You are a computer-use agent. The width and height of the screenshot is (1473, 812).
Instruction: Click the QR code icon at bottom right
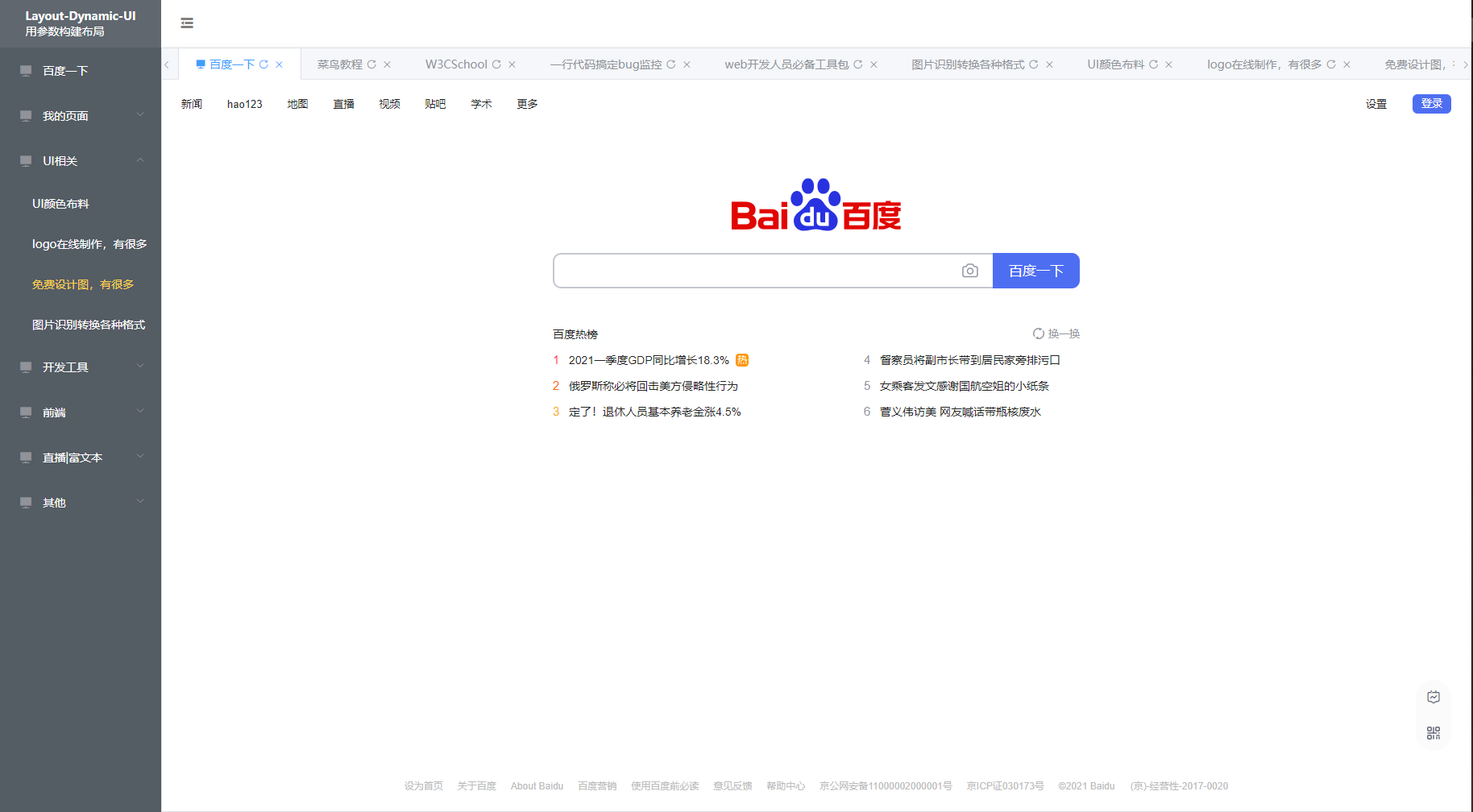[1434, 733]
